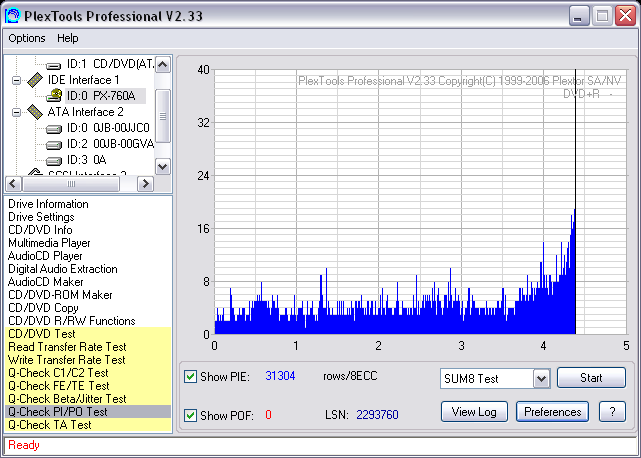This screenshot has height=458, width=641.
Task: Start the PI/PO test
Action: click(591, 377)
